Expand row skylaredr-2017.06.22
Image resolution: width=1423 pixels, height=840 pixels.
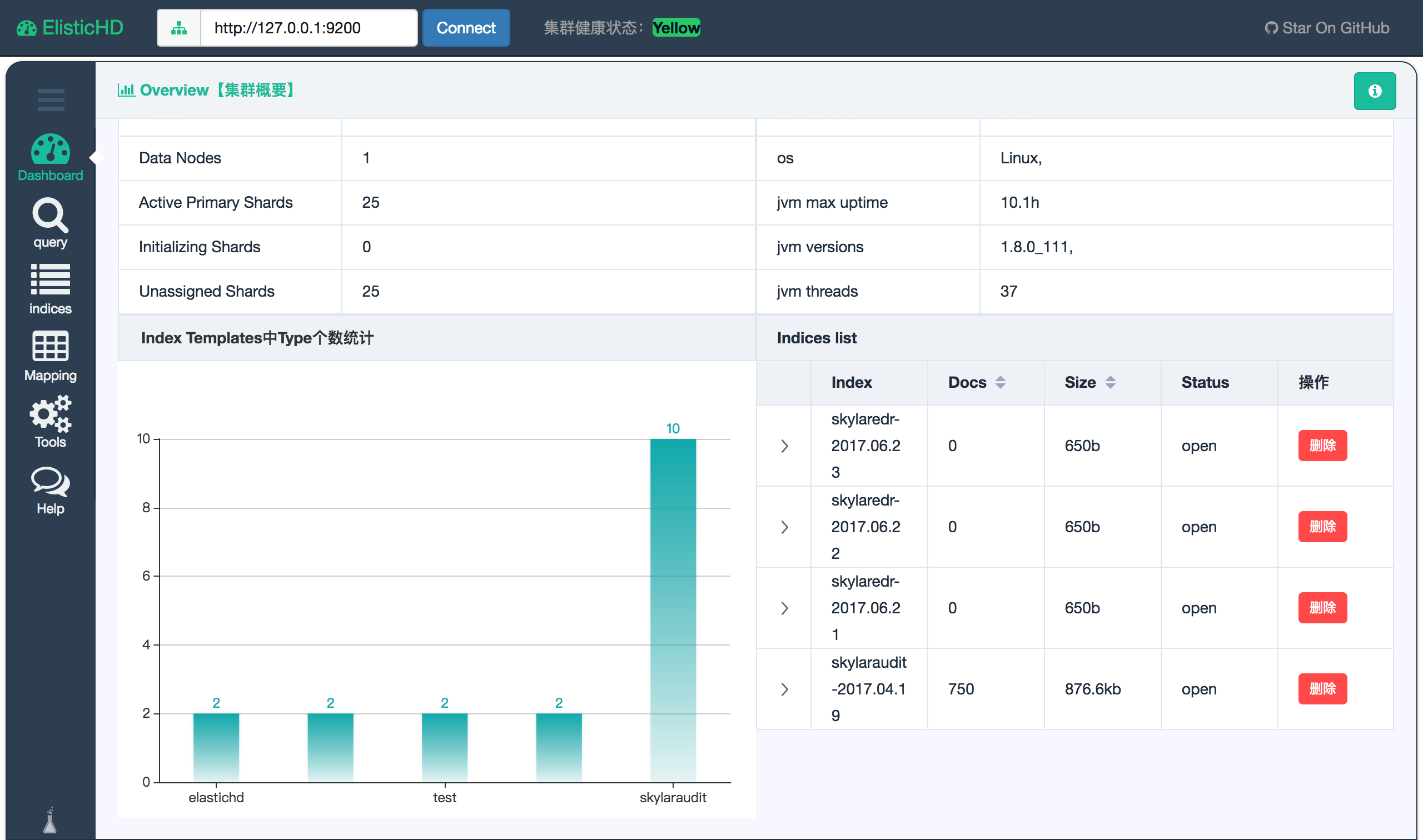tap(784, 527)
